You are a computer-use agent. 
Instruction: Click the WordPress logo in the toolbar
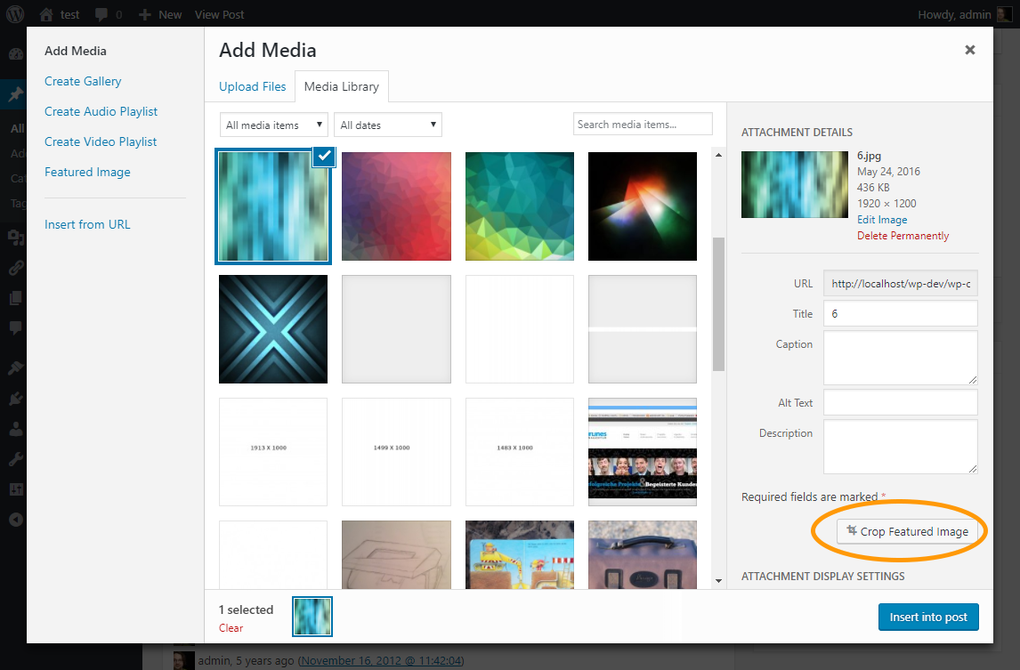point(15,14)
